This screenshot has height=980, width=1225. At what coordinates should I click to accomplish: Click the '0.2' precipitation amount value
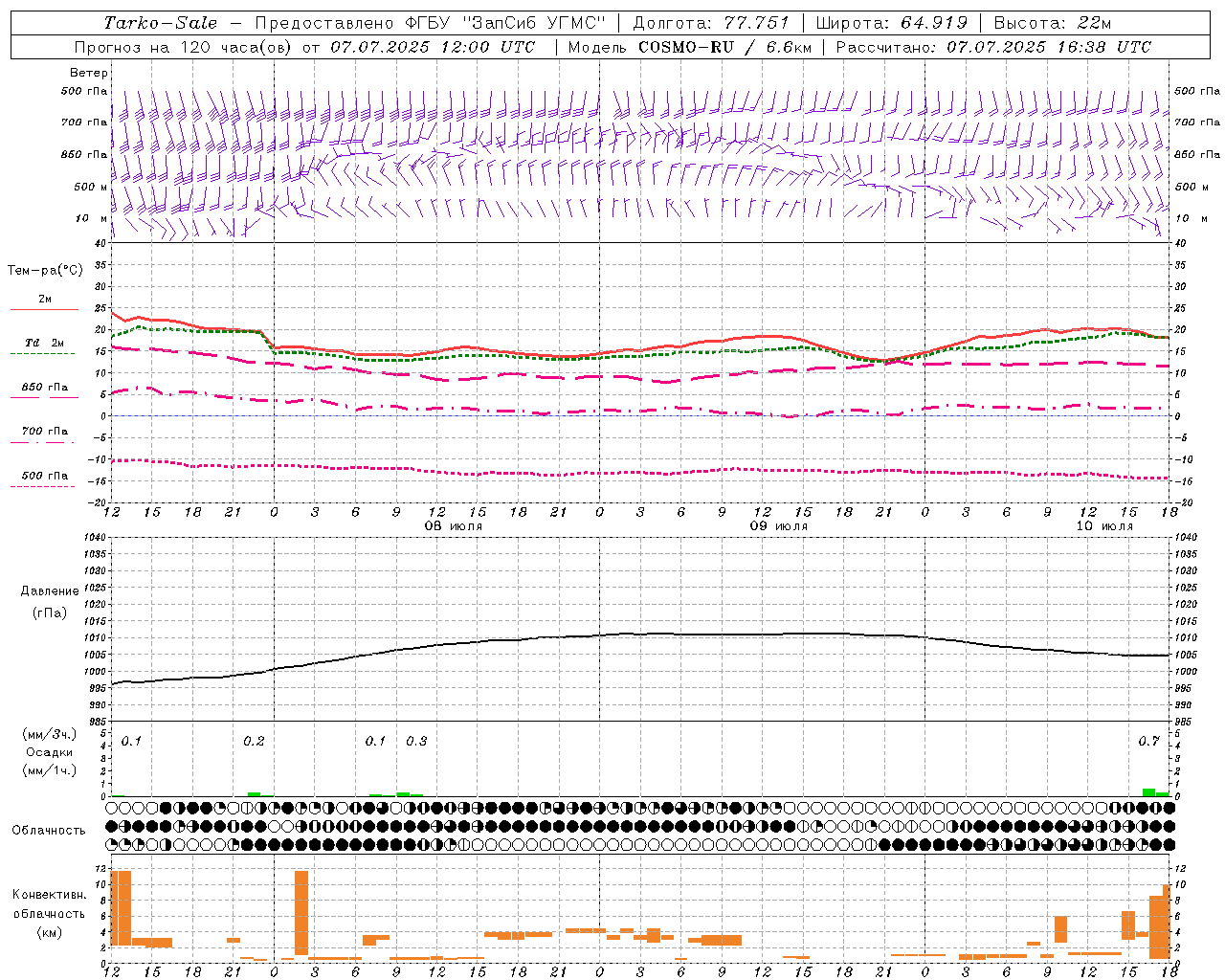point(254,742)
